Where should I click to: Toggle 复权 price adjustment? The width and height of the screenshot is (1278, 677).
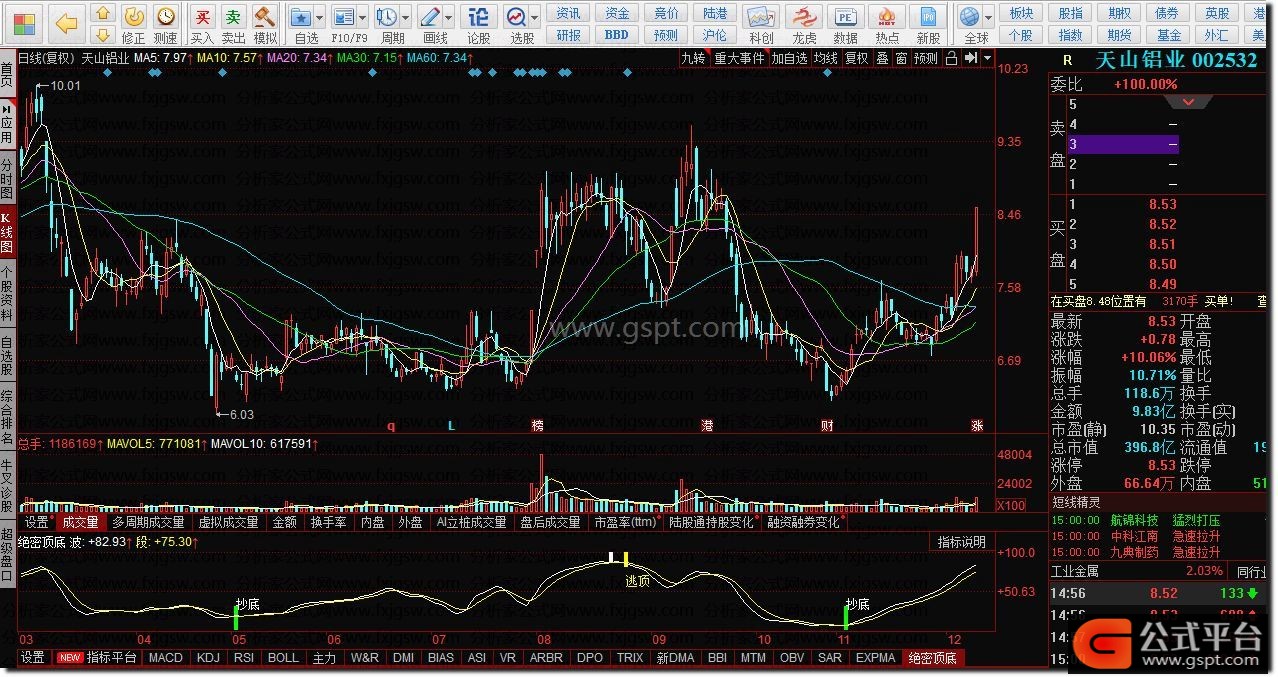857,58
